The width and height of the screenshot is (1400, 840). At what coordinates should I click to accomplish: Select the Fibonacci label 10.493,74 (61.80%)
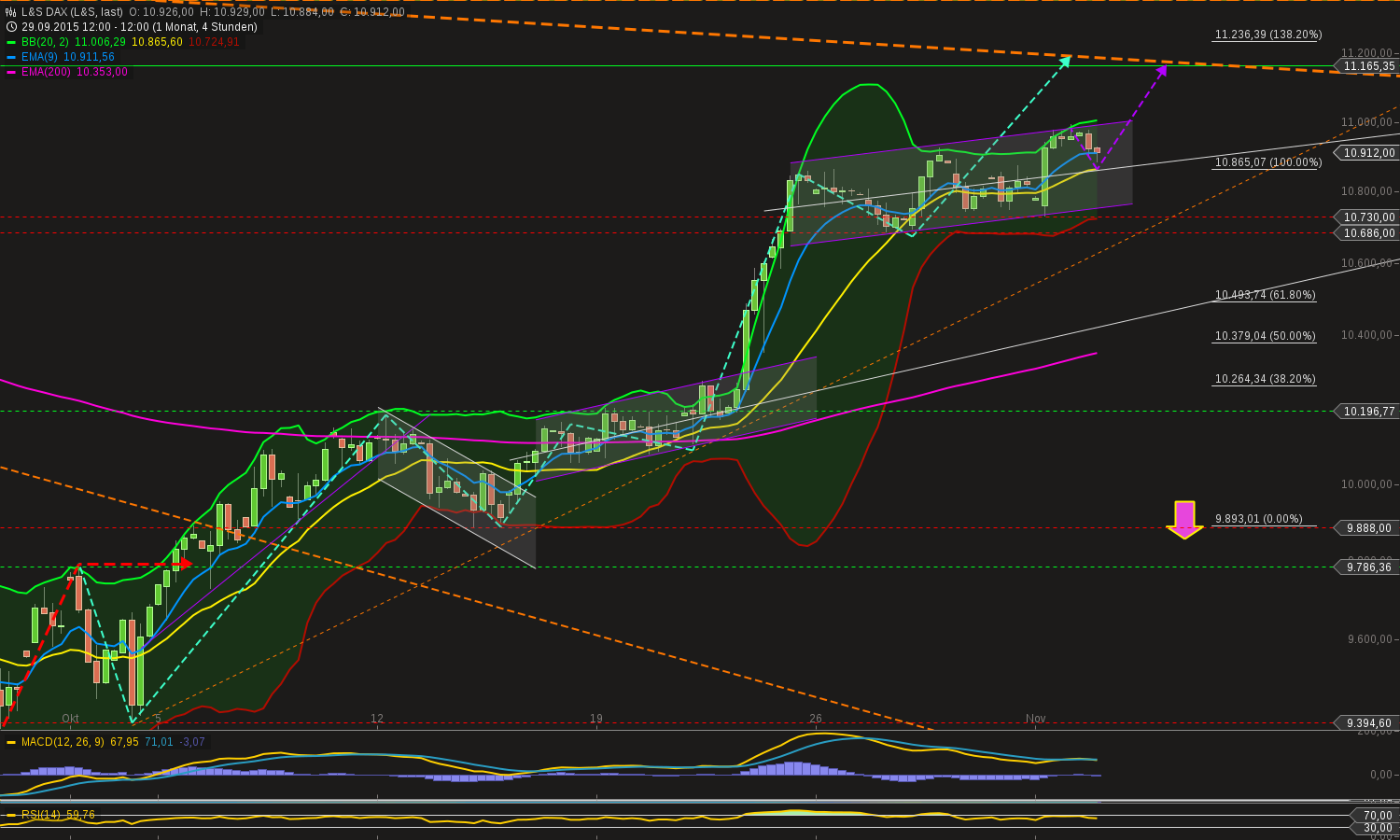(1266, 295)
